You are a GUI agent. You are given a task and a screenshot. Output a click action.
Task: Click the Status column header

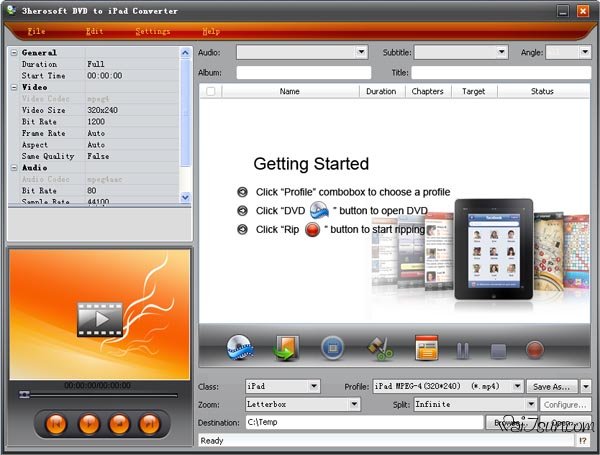click(543, 91)
